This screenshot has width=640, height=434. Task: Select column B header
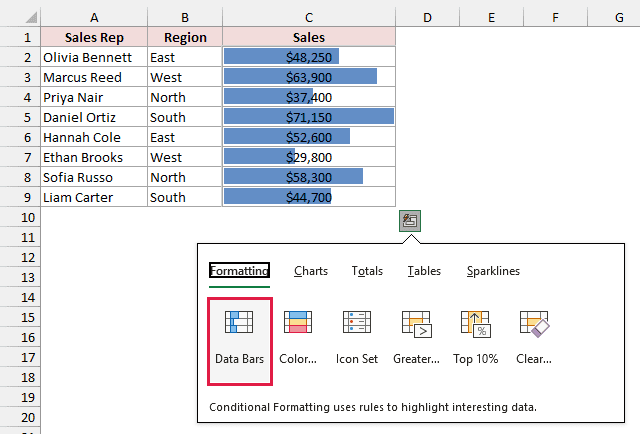point(185,18)
